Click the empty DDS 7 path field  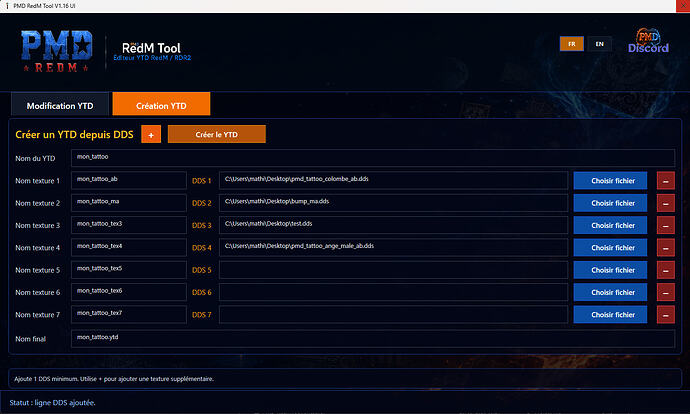(x=393, y=315)
